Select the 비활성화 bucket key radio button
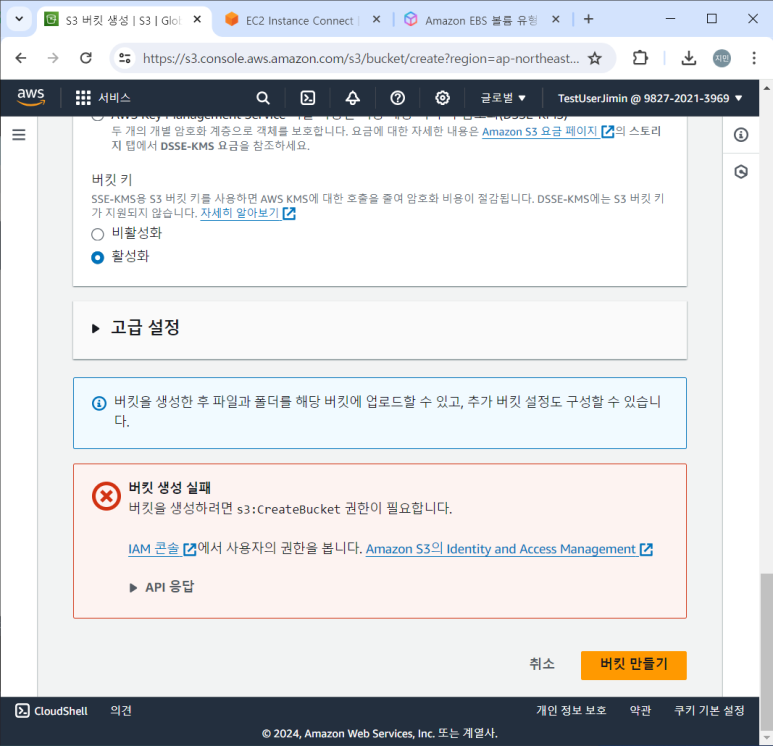Screen dimensions: 773x746 [x=98, y=234]
